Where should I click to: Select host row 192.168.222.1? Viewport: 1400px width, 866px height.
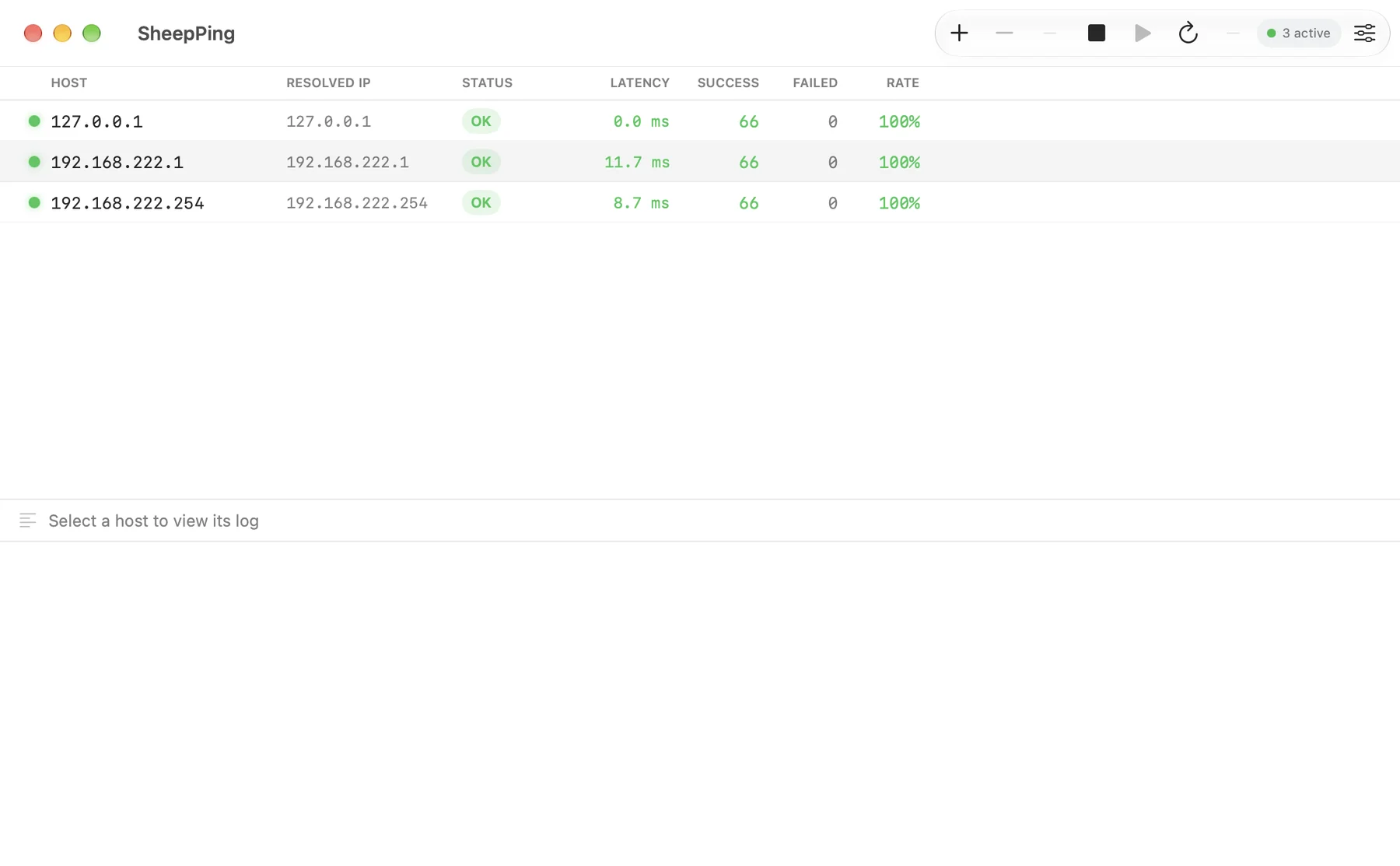point(700,162)
